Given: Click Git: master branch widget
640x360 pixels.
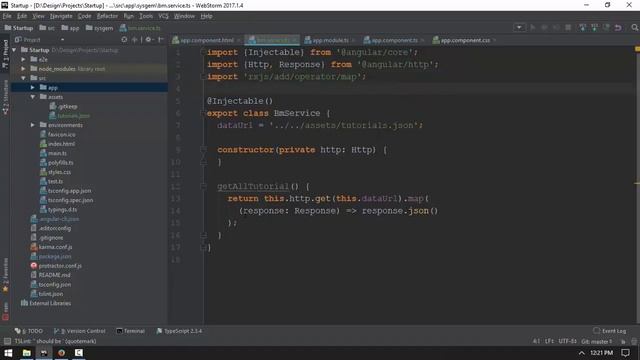Looking at the screenshot, I should (597, 341).
